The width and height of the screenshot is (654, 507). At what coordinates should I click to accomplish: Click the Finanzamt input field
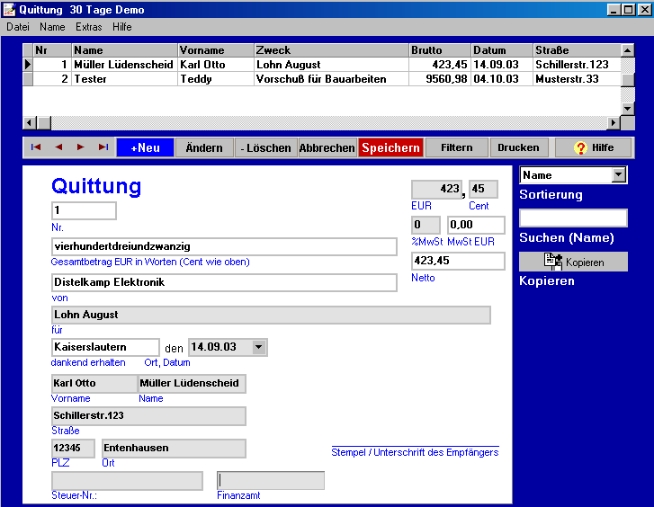[270, 480]
